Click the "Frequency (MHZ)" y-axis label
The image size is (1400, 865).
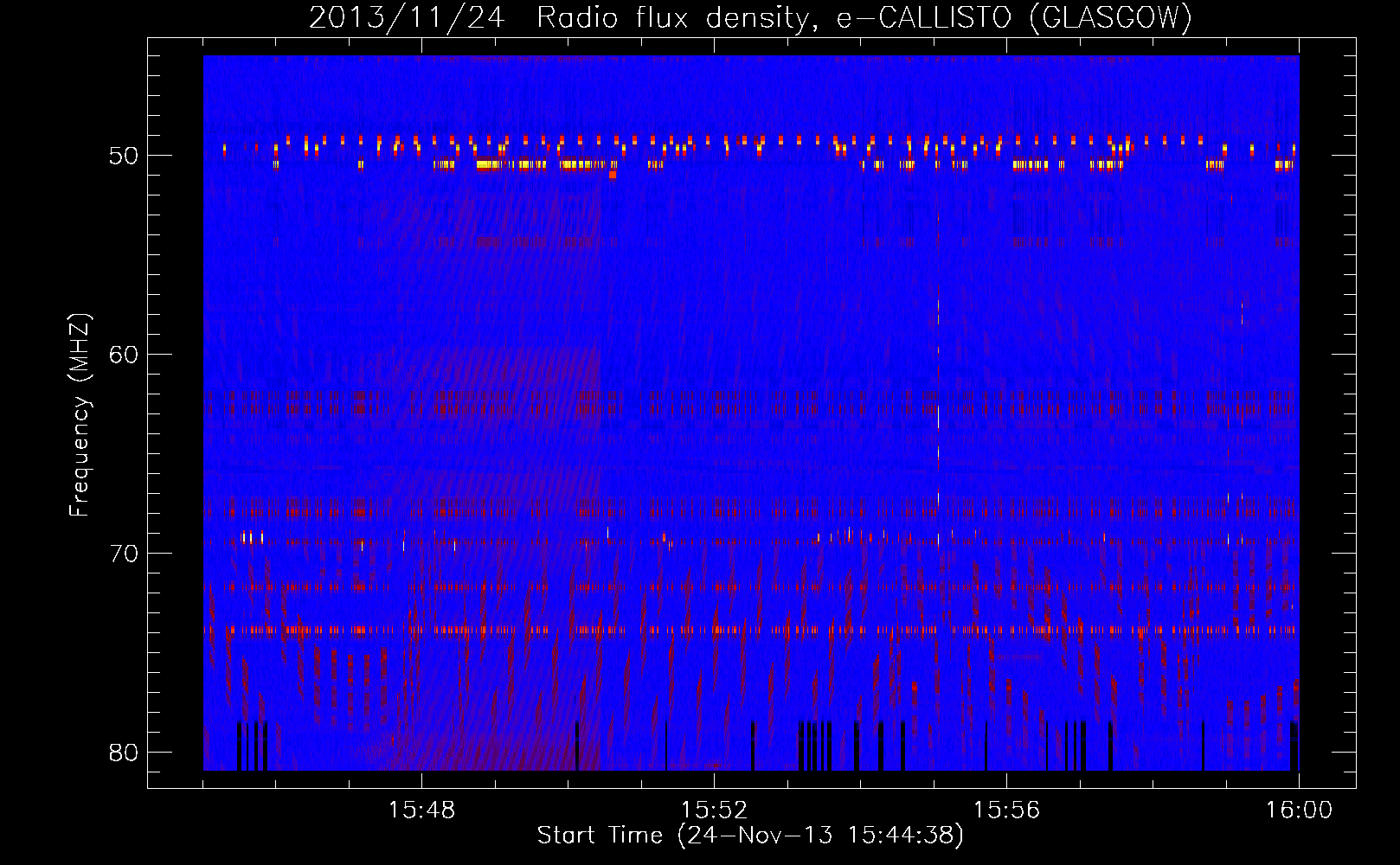pyautogui.click(x=79, y=415)
